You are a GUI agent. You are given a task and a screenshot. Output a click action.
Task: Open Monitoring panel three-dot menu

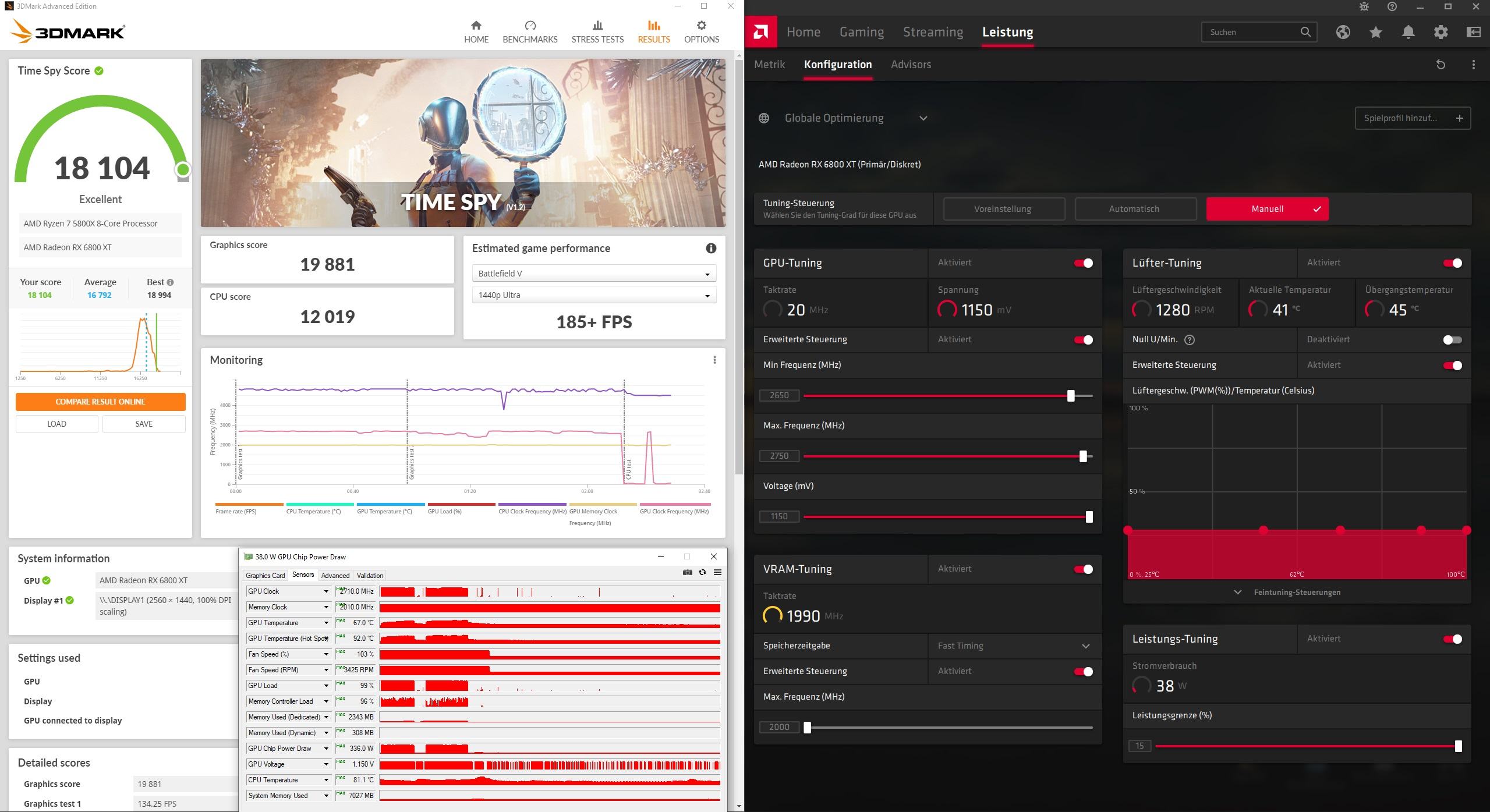tap(714, 360)
